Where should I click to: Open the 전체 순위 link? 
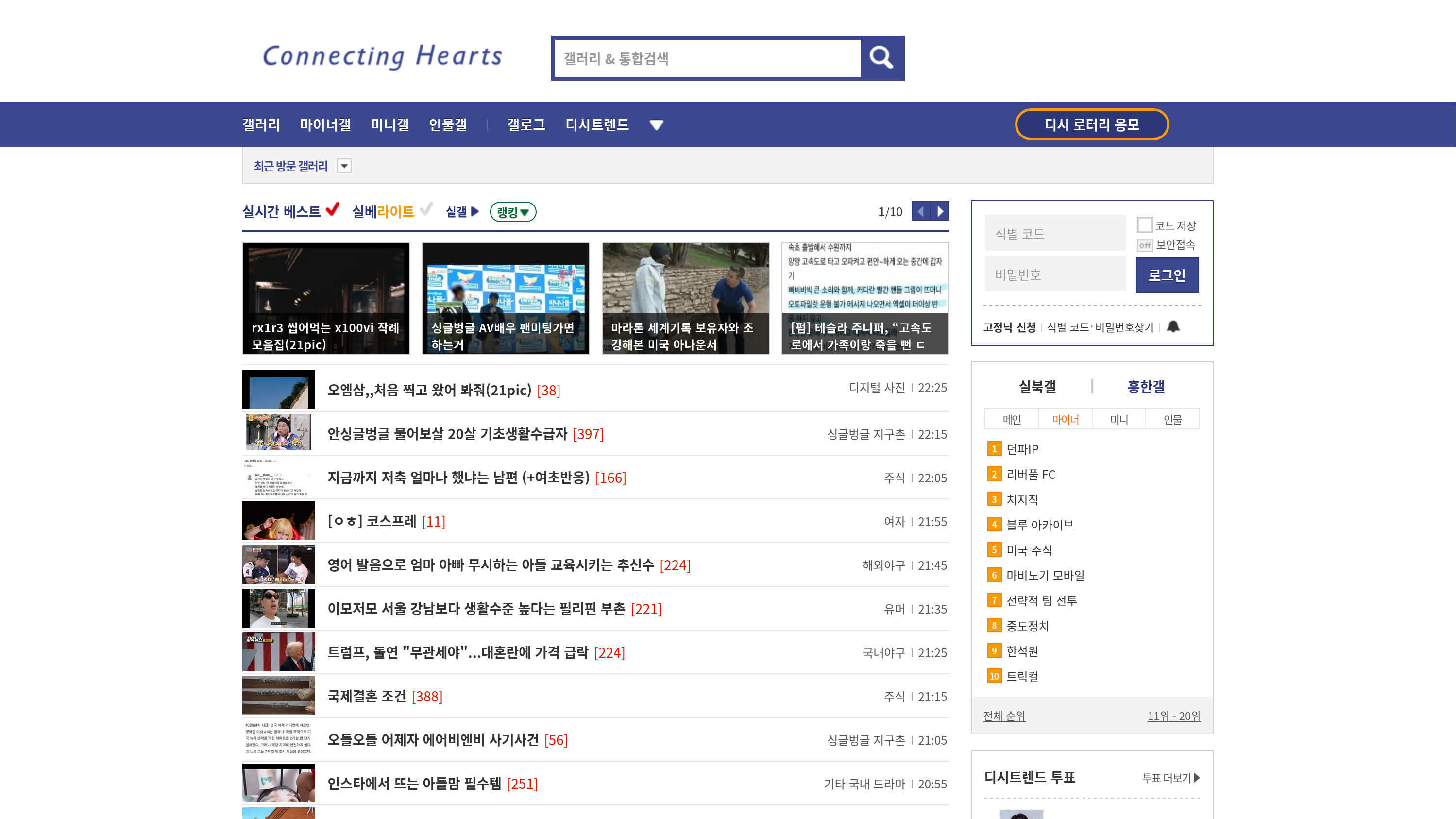tap(1004, 716)
